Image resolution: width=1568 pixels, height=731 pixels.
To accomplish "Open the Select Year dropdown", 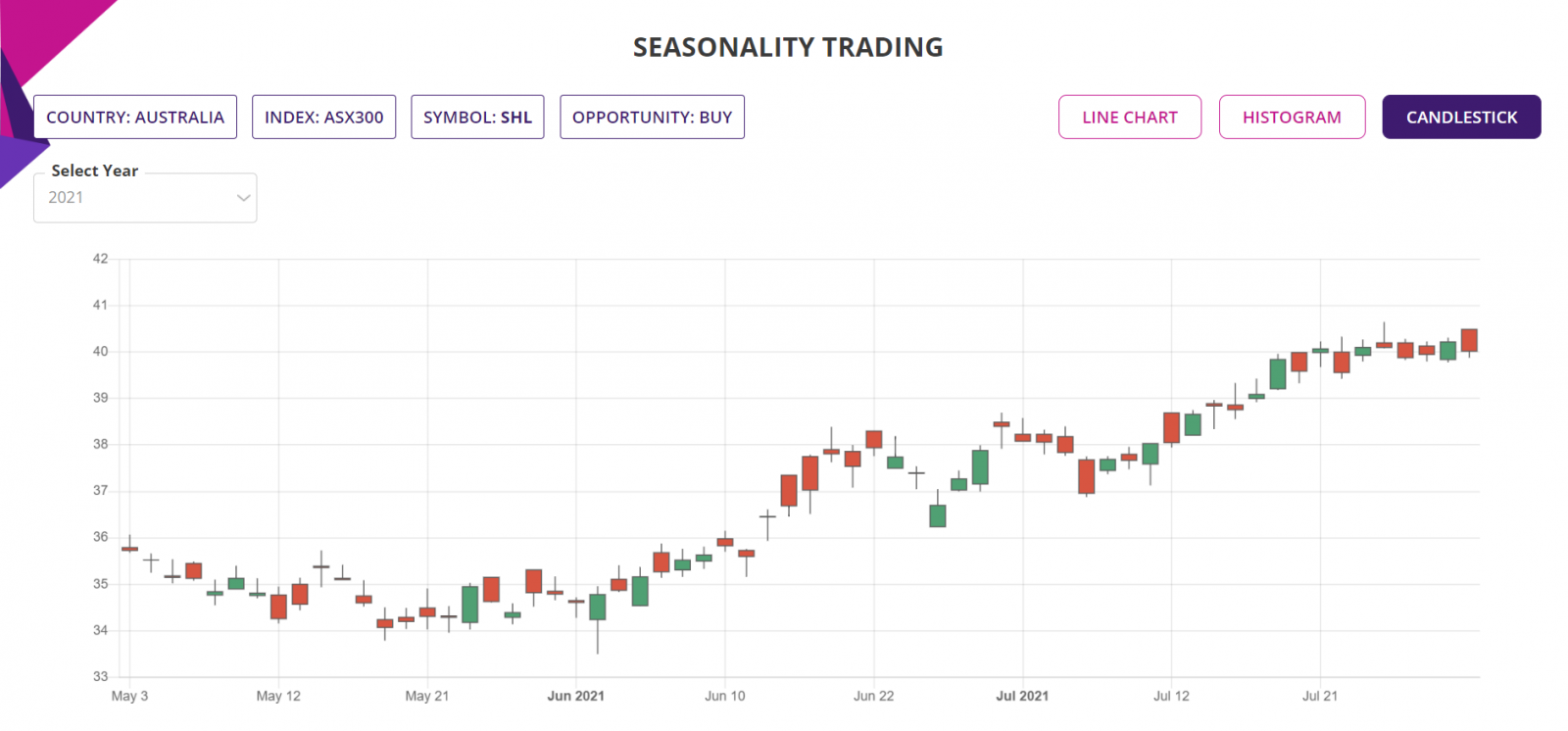I will coord(144,198).
